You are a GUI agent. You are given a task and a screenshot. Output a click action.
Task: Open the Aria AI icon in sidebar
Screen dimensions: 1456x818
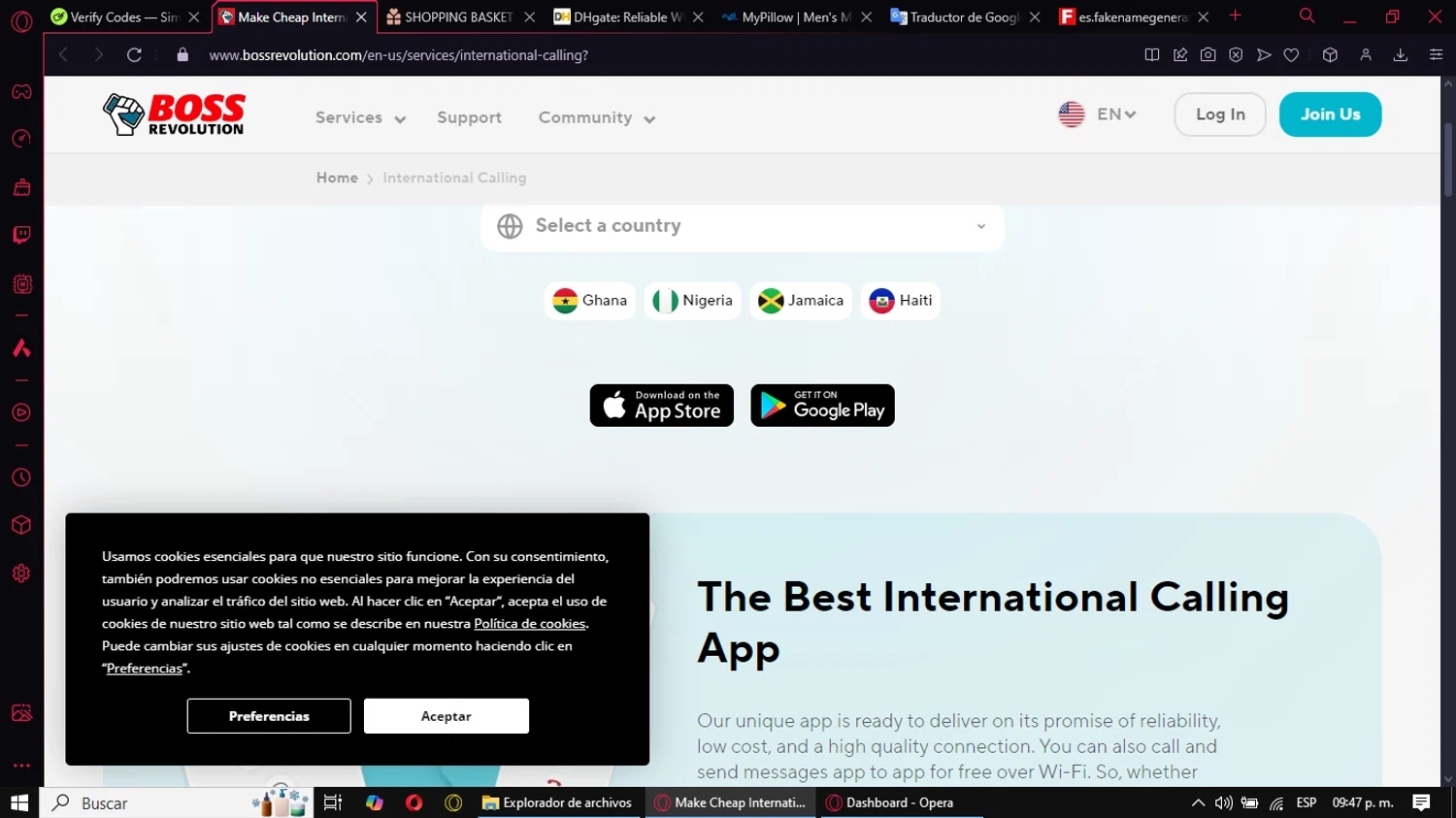pyautogui.click(x=21, y=348)
